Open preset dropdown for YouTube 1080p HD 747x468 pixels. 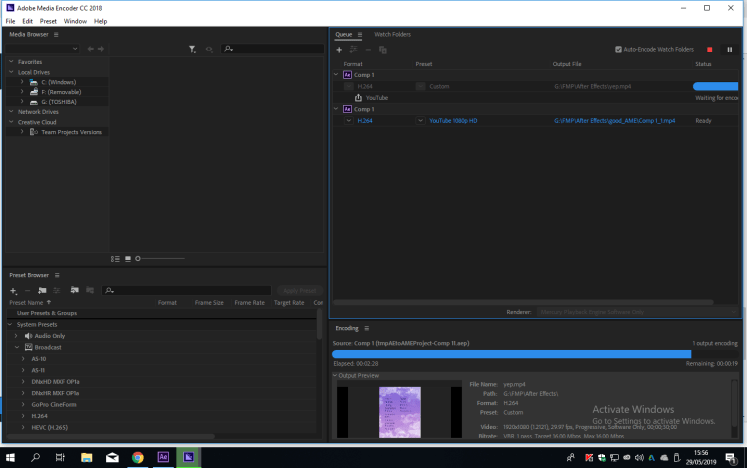pos(420,121)
